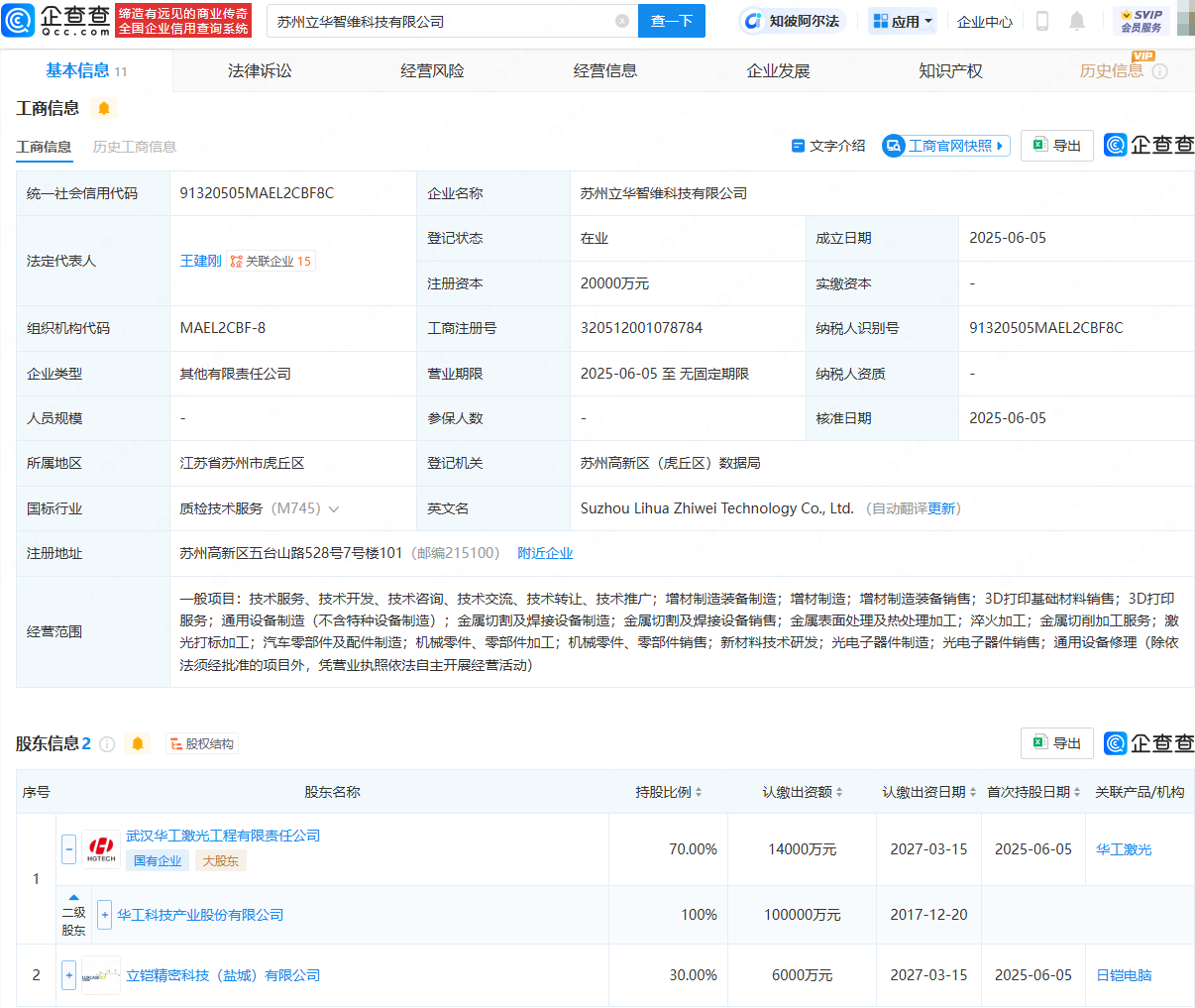
Task: Click the 大股东 tag
Action: coord(221,860)
